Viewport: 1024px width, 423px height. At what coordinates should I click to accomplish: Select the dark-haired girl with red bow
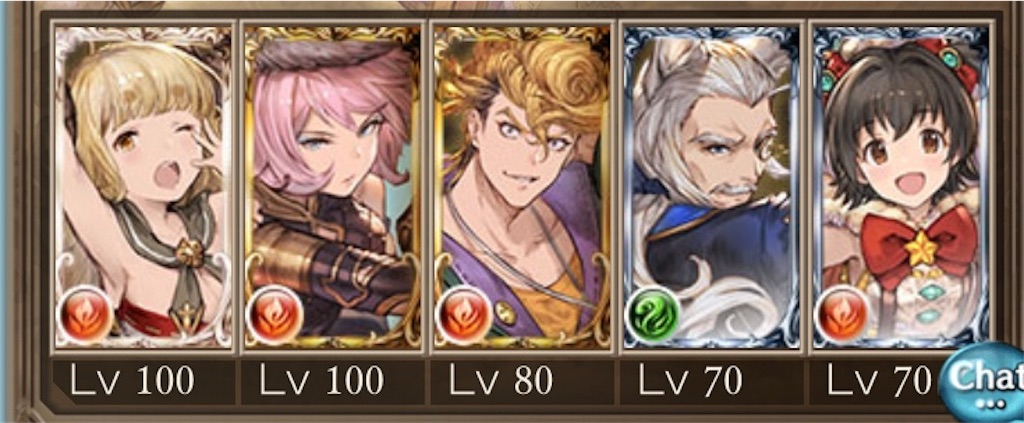[901, 186]
